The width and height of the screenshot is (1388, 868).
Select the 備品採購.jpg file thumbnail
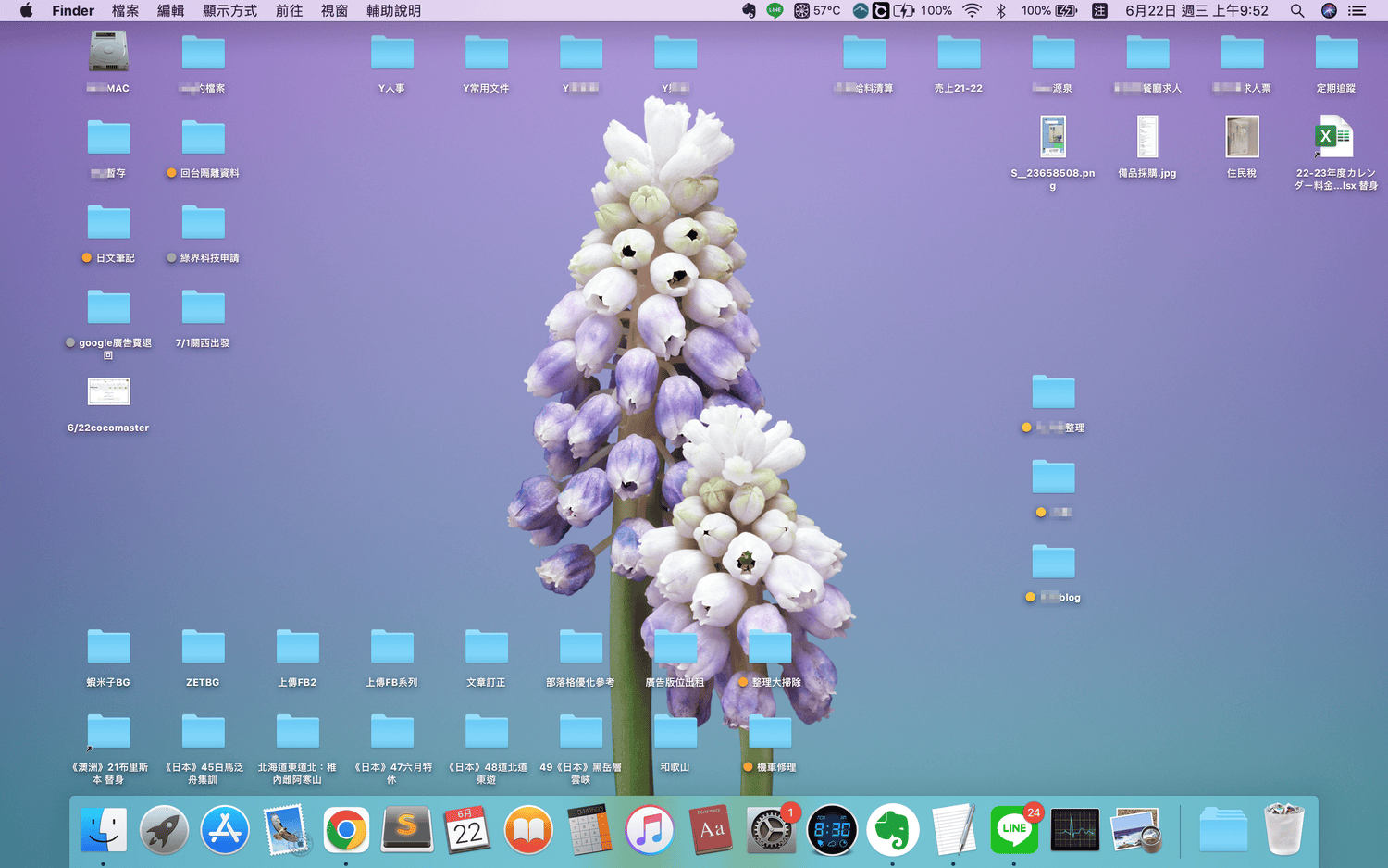click(1147, 137)
